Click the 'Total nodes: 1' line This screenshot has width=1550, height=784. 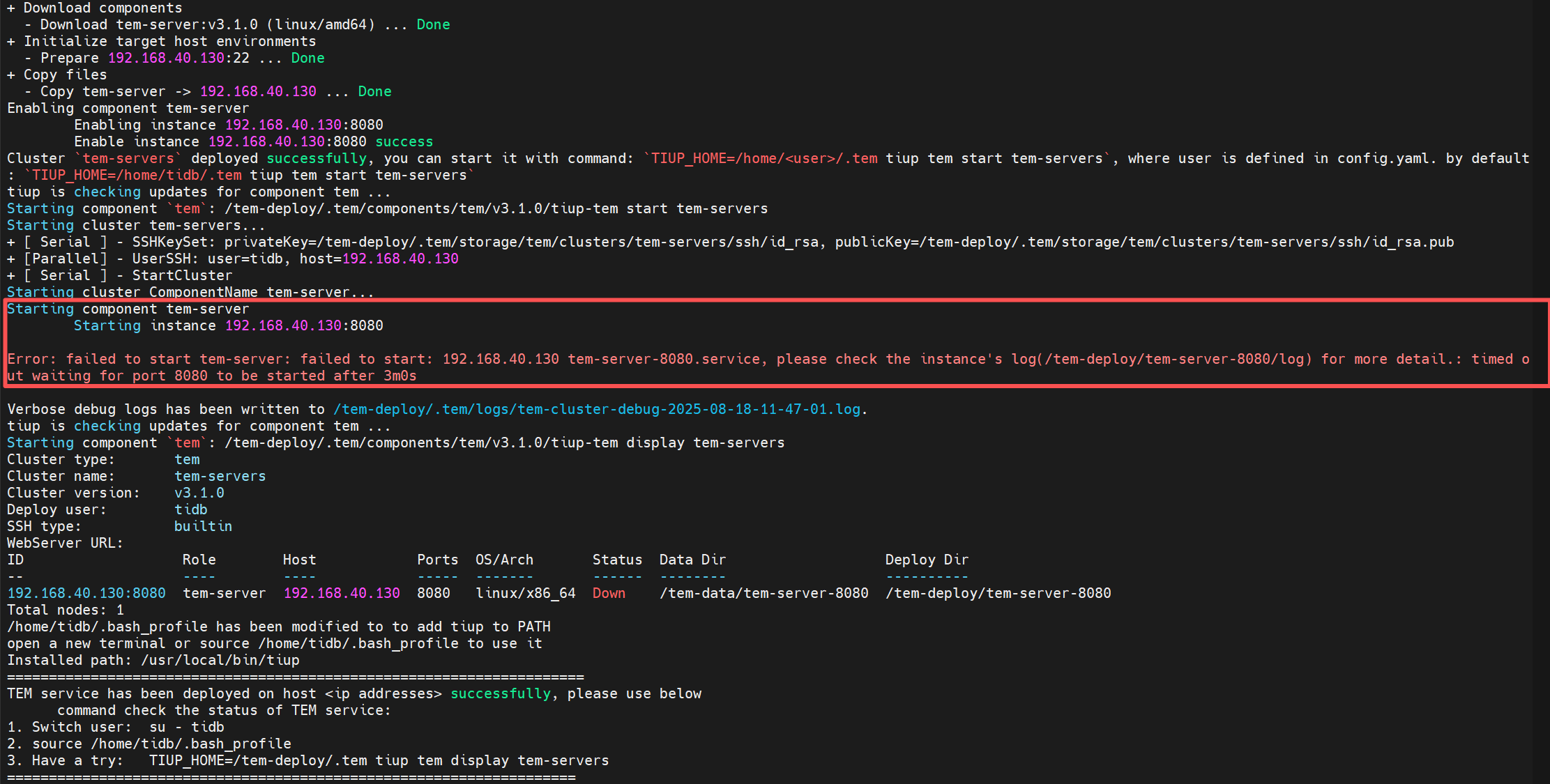point(66,610)
